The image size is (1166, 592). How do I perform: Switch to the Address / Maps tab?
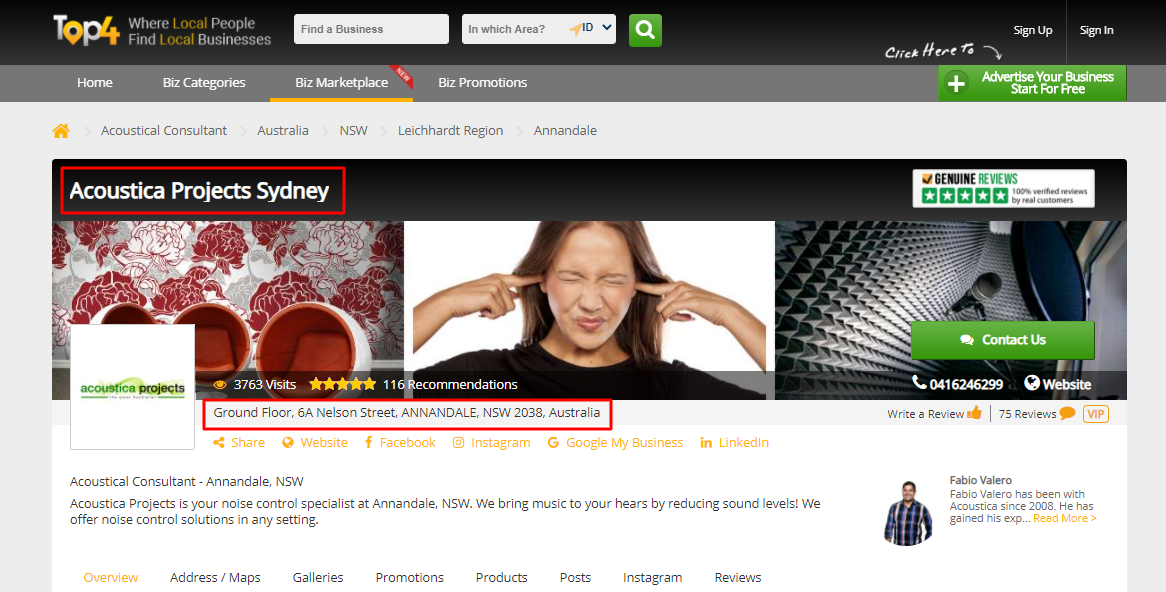[x=215, y=577]
